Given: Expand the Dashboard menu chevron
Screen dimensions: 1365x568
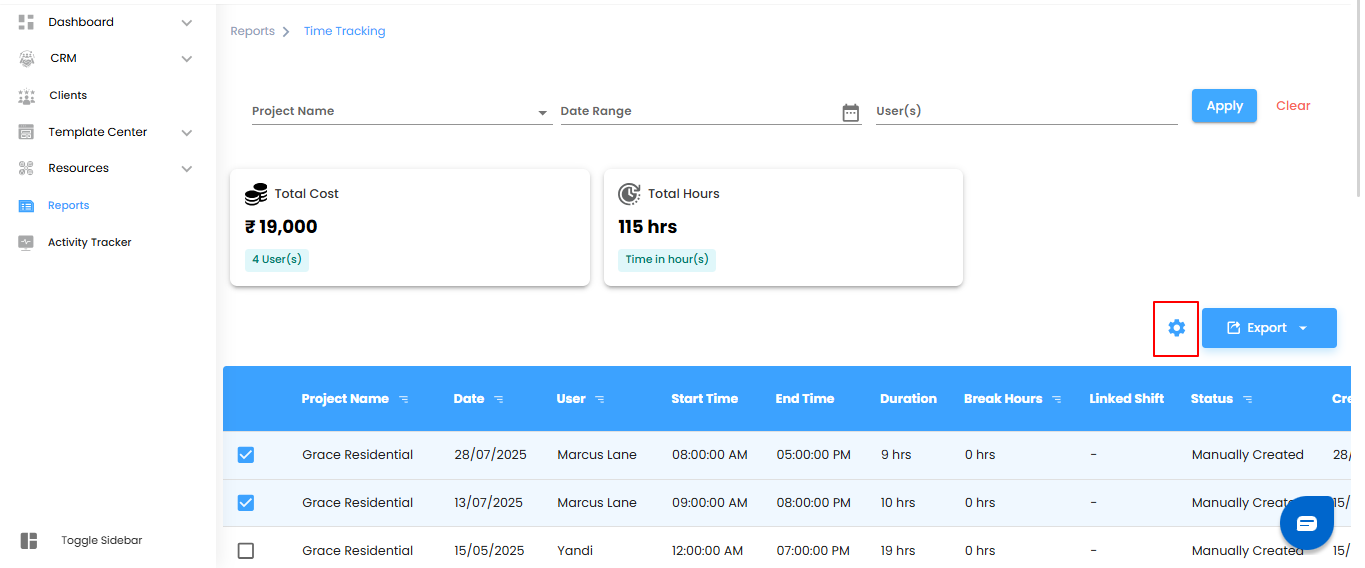Looking at the screenshot, I should pyautogui.click(x=187, y=22).
